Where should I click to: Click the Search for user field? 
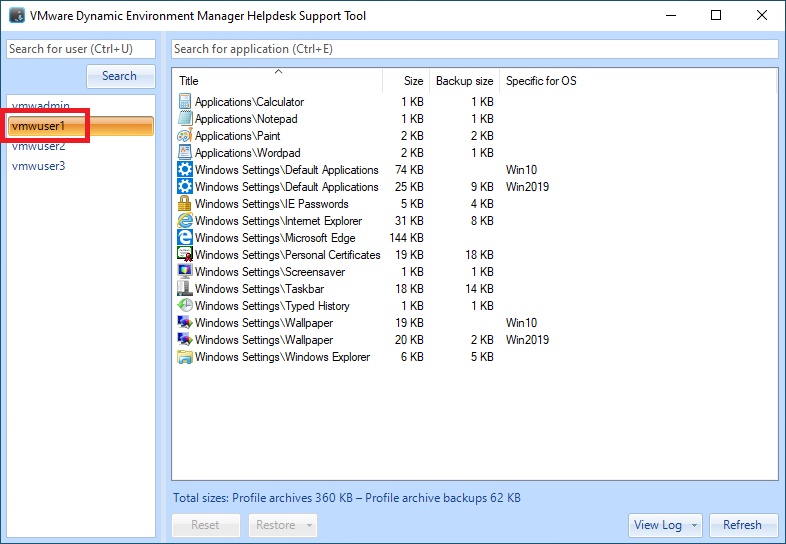coord(81,49)
